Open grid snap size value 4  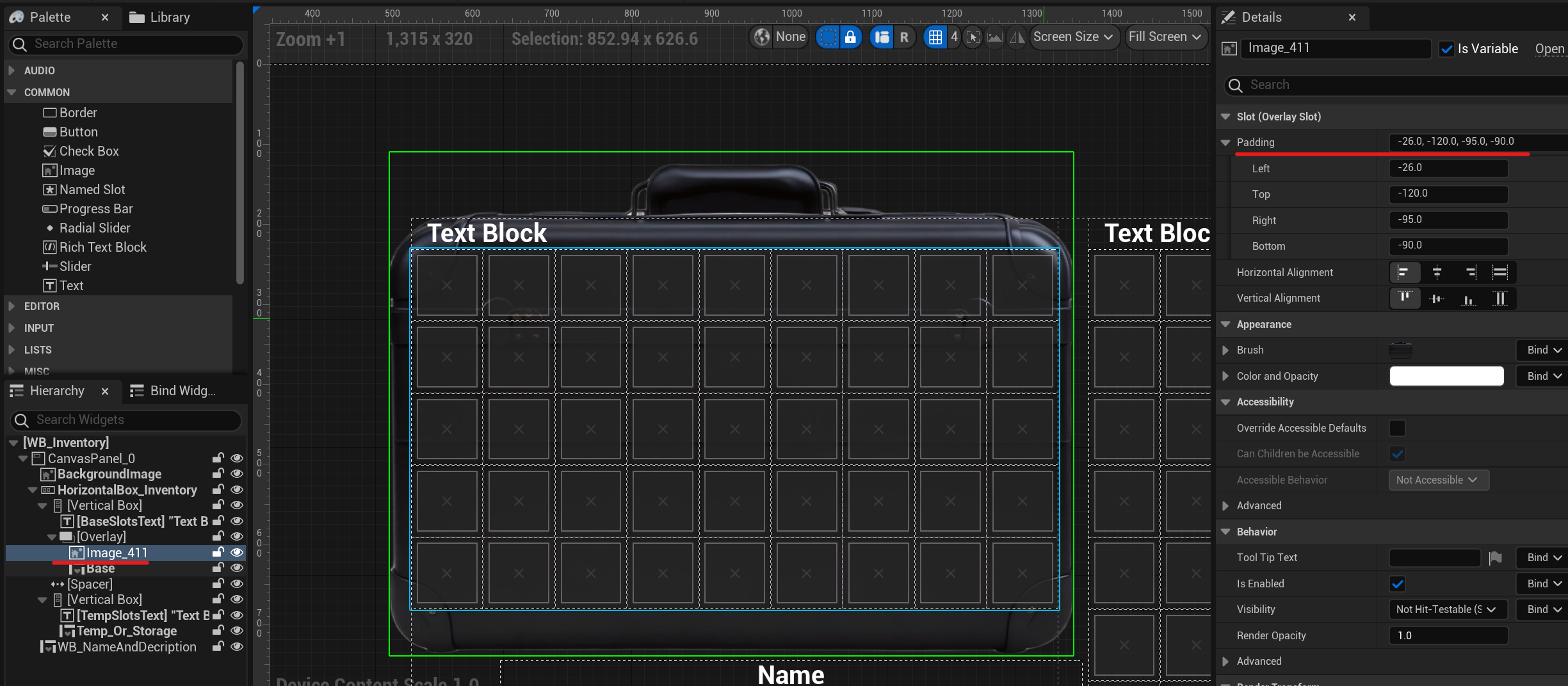pos(954,37)
